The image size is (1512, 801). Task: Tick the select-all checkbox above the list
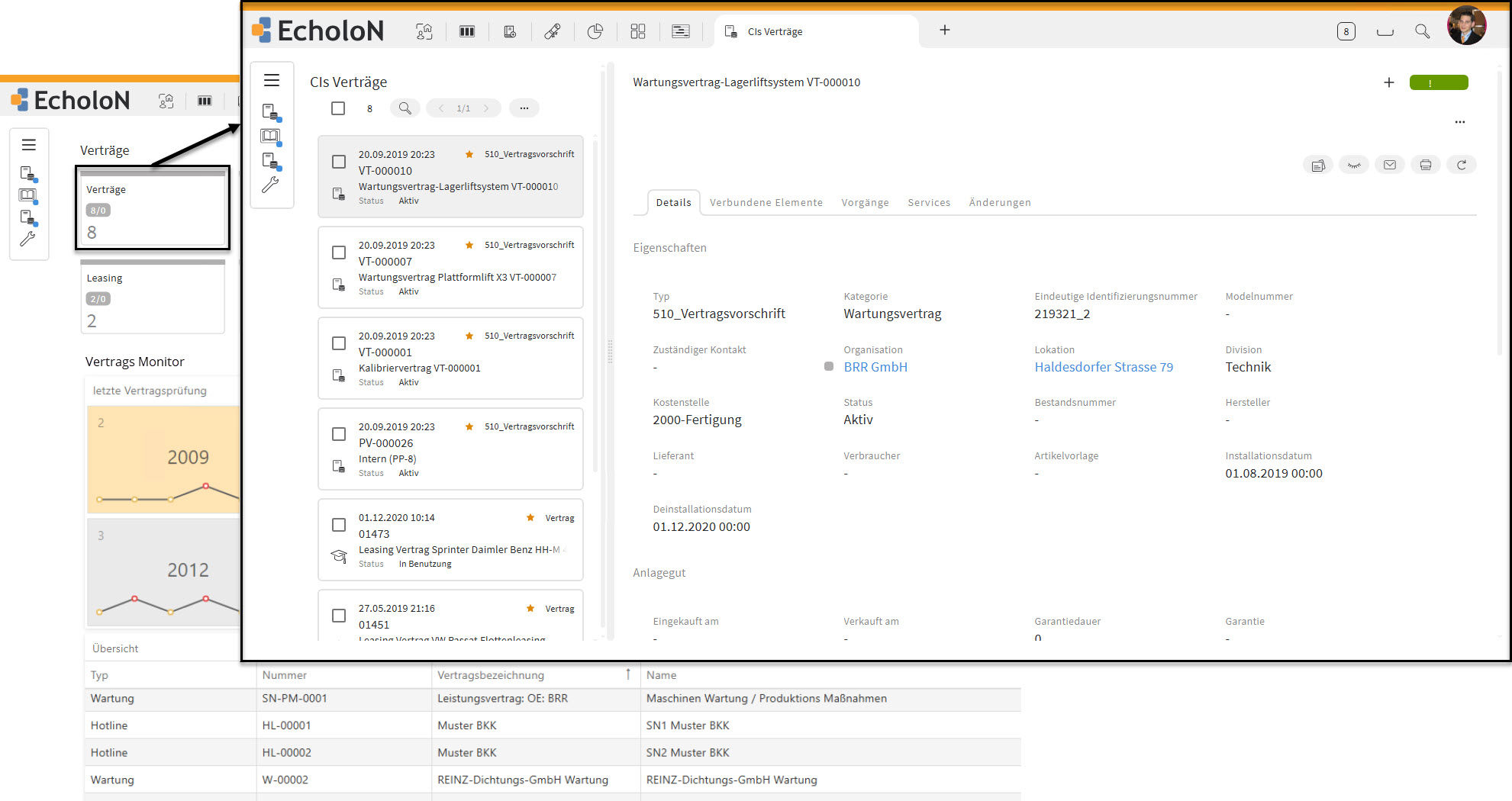click(x=338, y=108)
